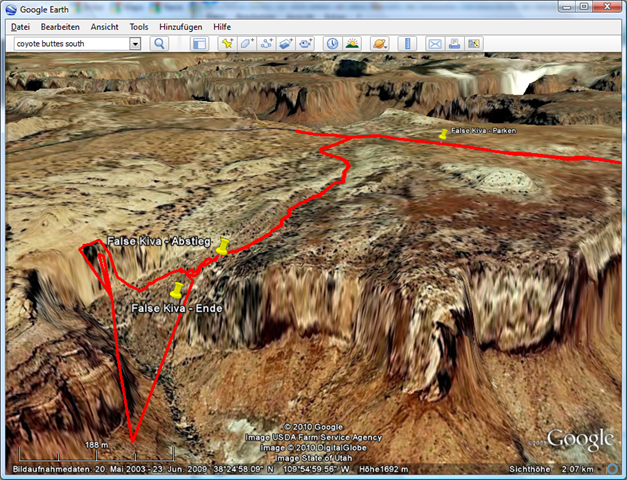This screenshot has height=480, width=627.
Task: Select the add polygon tool
Action: pos(247,44)
